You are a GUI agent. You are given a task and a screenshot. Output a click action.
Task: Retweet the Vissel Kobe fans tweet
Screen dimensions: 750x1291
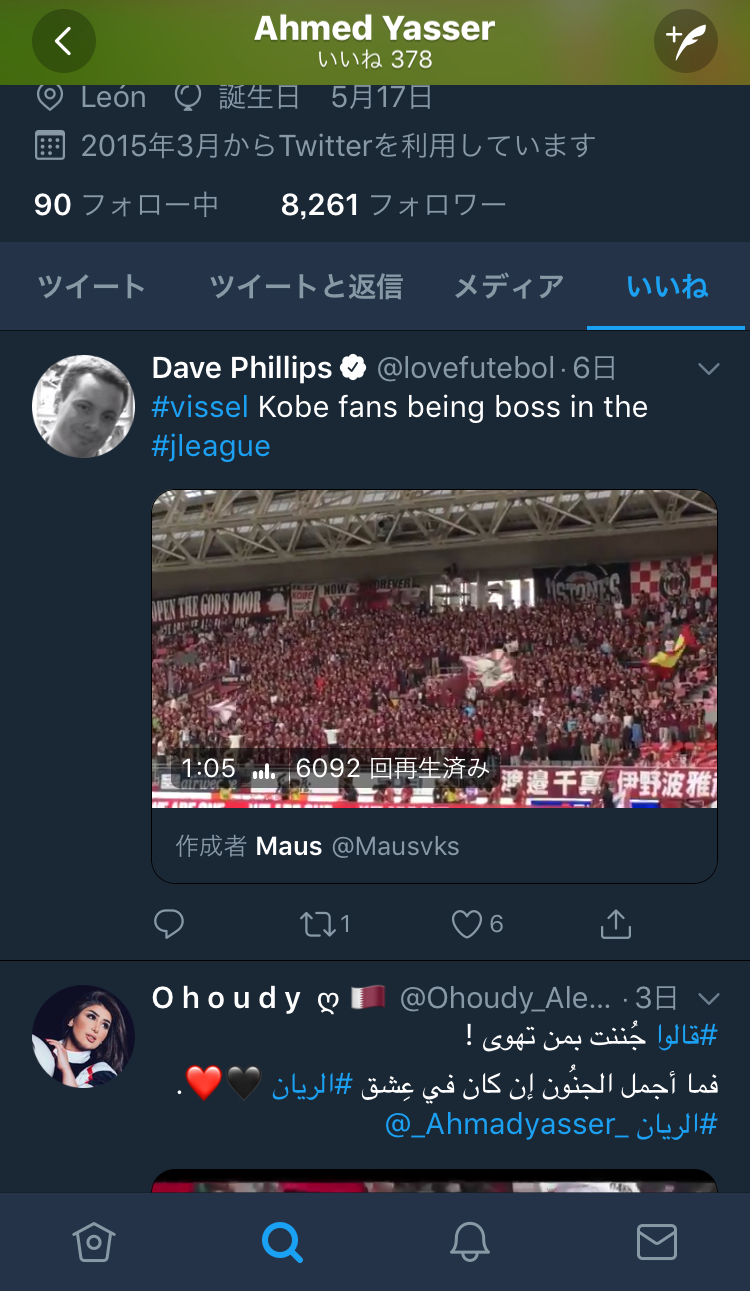(320, 924)
